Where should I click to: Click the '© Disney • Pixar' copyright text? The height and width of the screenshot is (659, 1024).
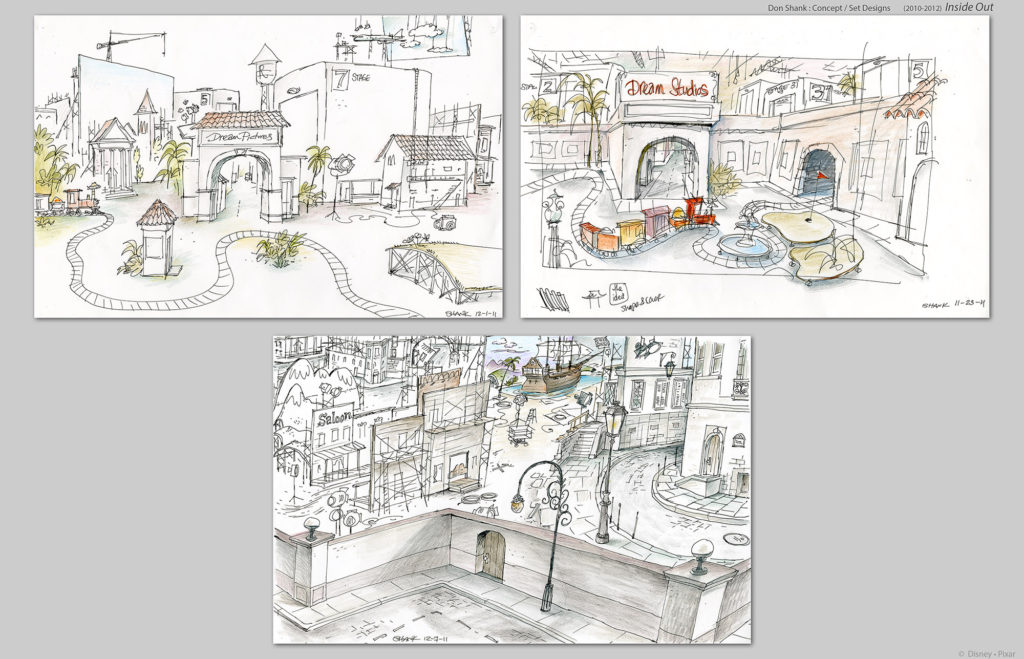[987, 653]
